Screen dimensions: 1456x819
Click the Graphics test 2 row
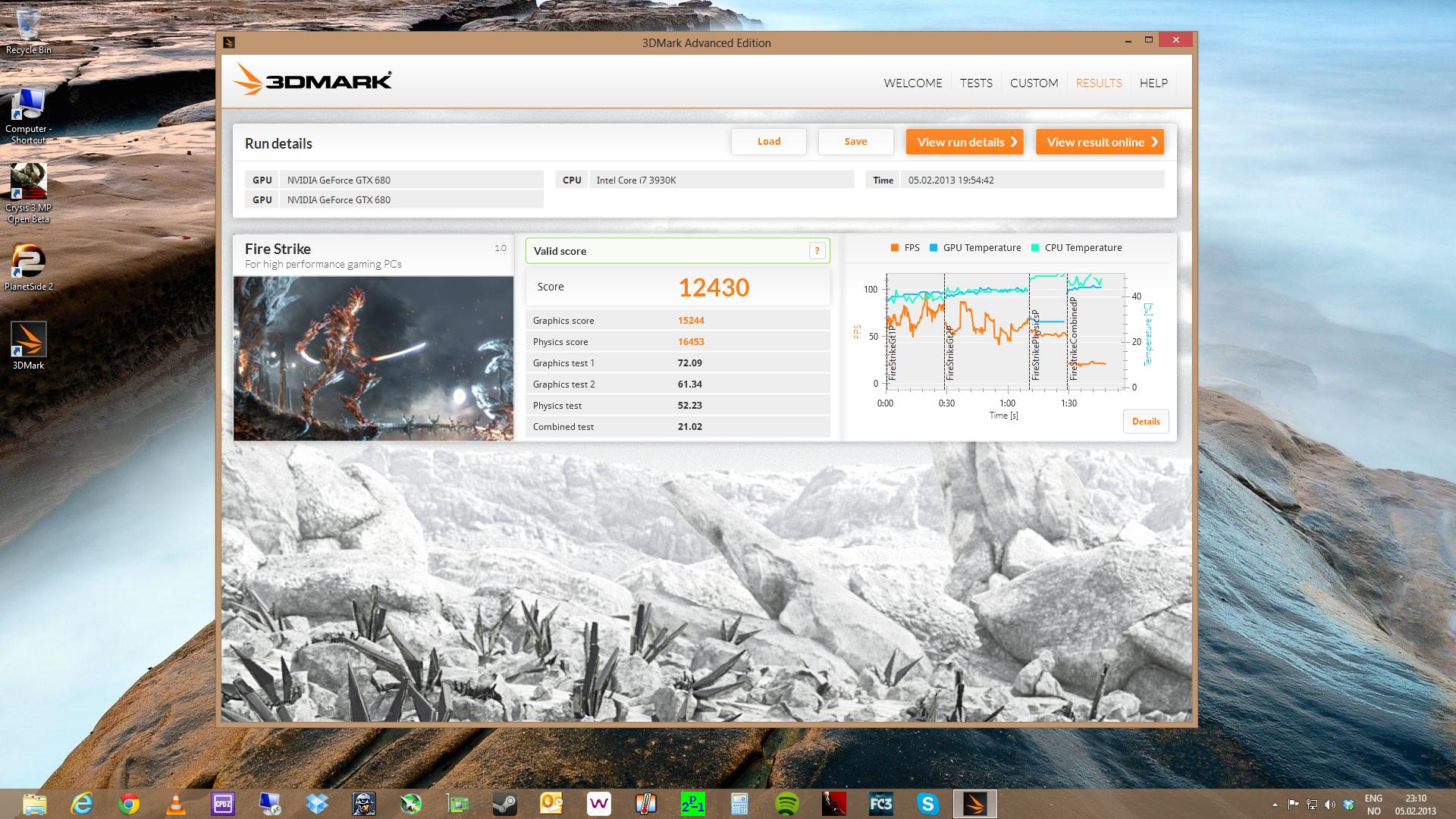[x=678, y=384]
